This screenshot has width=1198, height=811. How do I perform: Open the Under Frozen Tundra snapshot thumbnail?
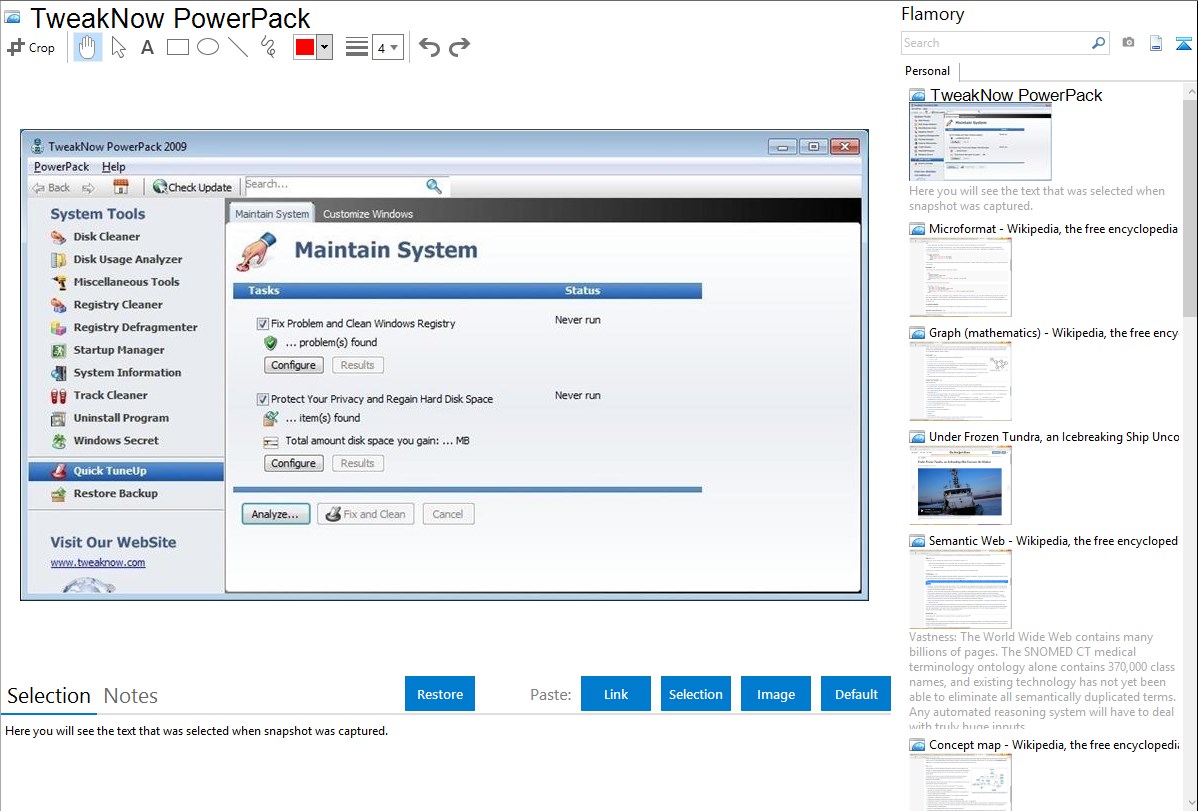(960, 485)
